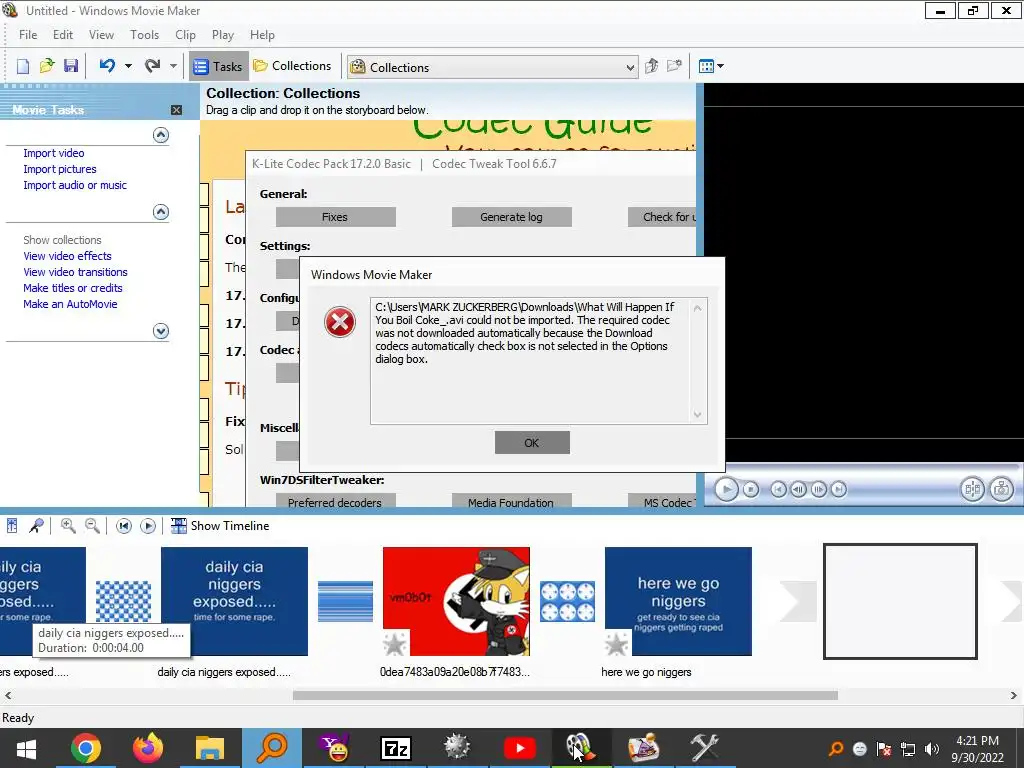Select the checkerboard transition cell

click(123, 601)
